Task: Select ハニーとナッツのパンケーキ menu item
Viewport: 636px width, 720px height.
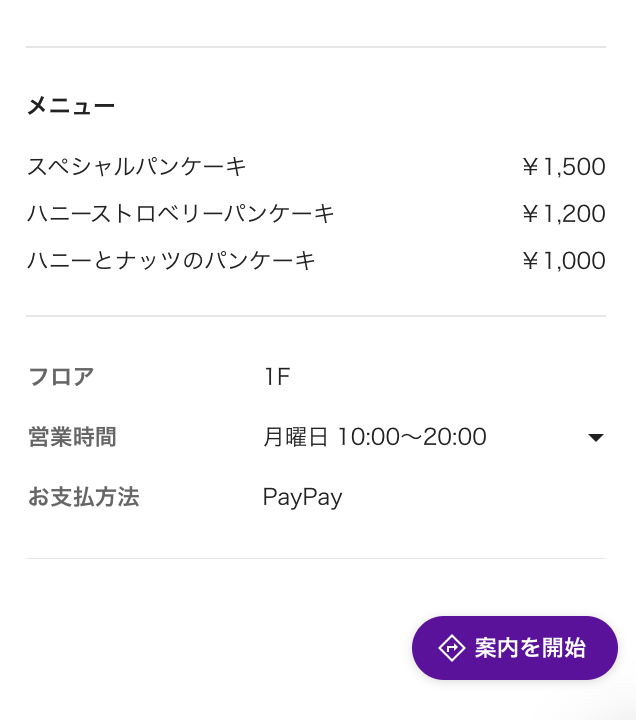Action: point(171,260)
